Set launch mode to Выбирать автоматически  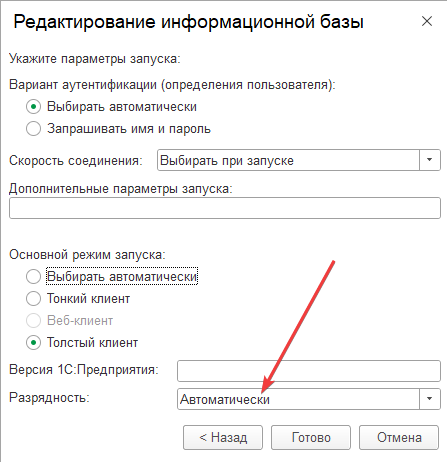tap(33, 277)
